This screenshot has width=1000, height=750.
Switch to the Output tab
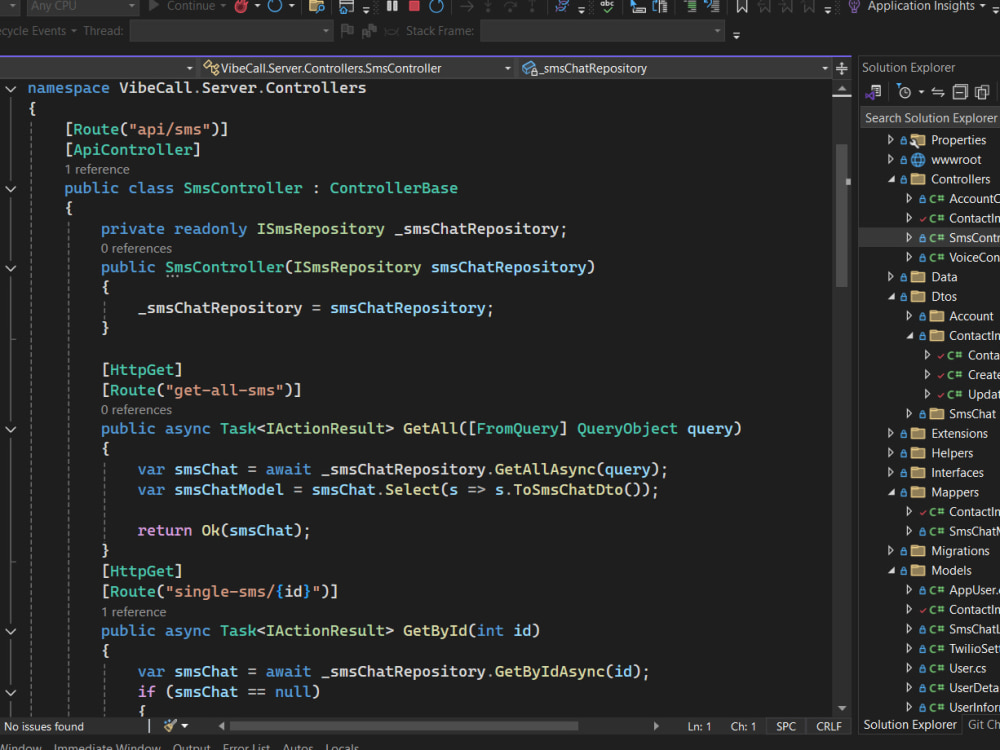point(191,746)
